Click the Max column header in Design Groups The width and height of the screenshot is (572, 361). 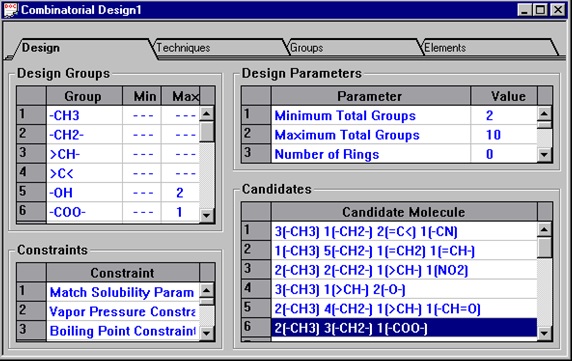(181, 96)
